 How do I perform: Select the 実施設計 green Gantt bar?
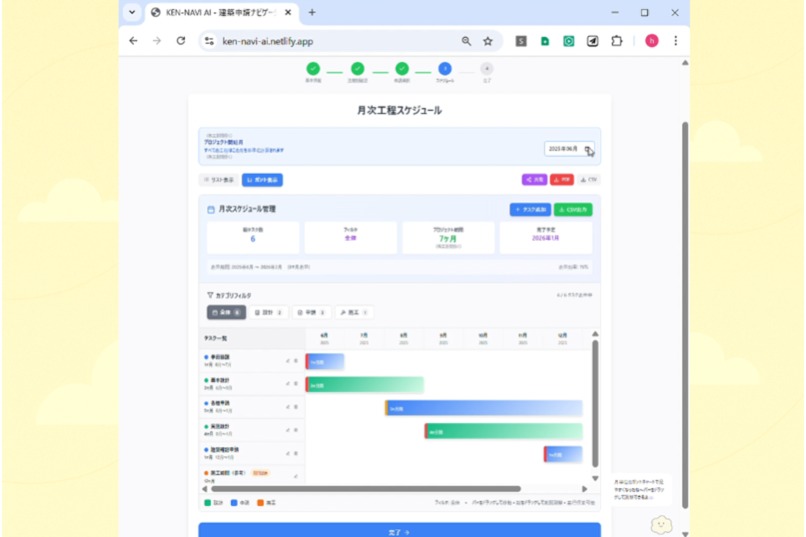click(504, 432)
